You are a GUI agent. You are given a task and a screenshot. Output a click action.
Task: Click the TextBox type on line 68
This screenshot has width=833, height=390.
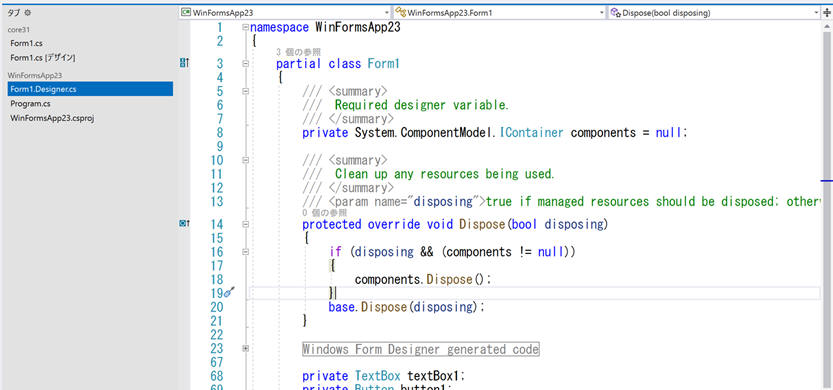pos(377,376)
